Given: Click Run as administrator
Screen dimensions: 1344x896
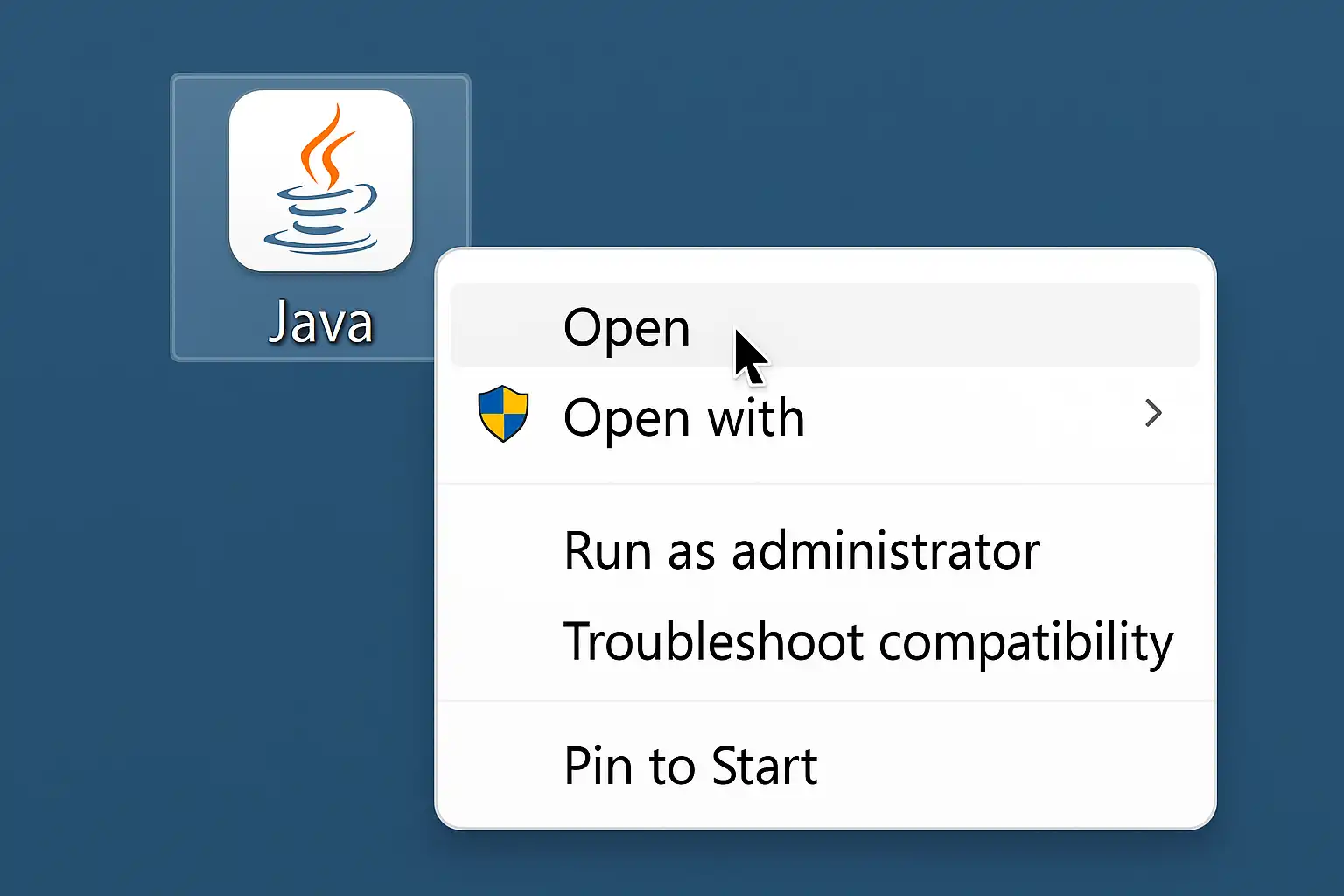Looking at the screenshot, I should pos(801,552).
